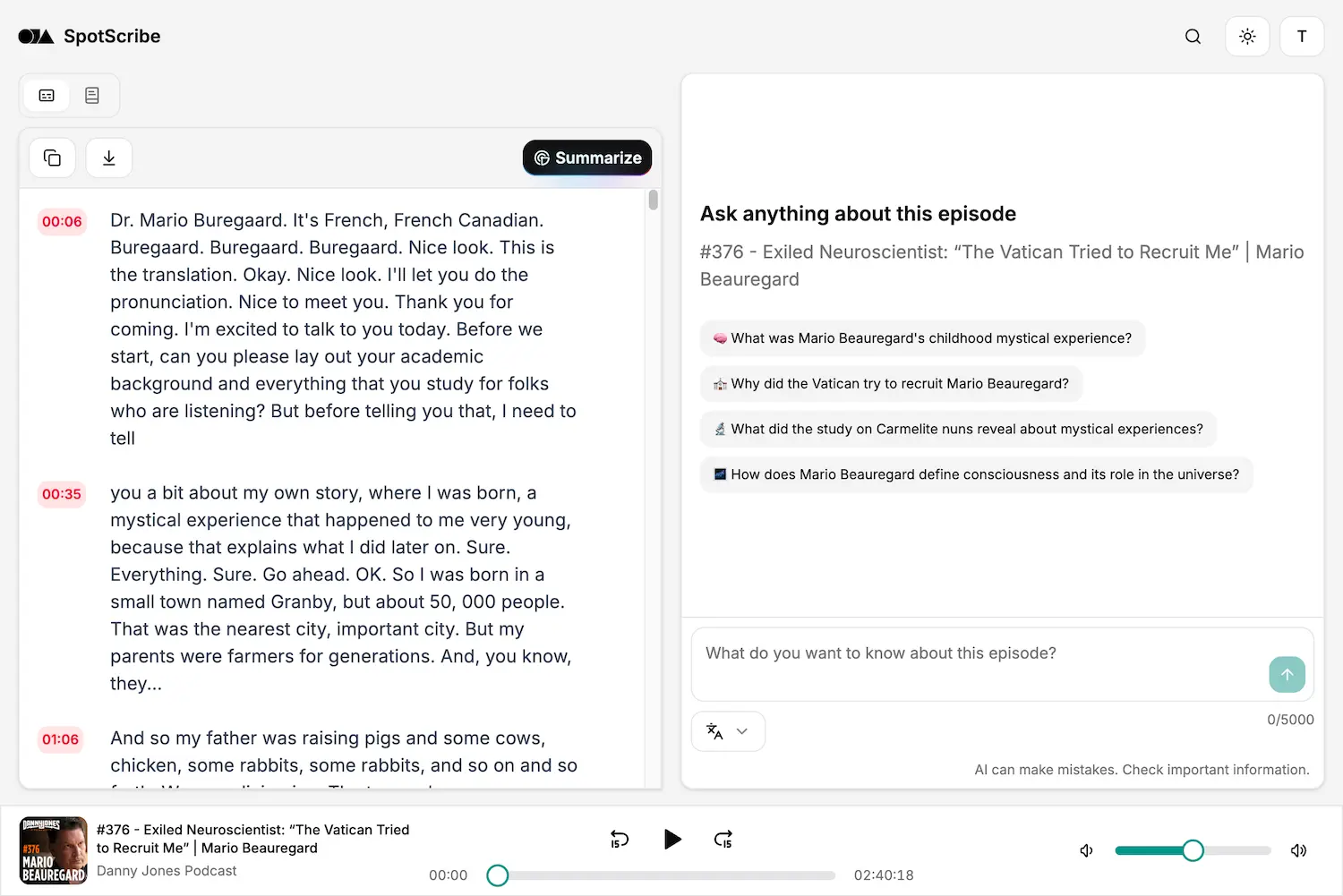The width and height of the screenshot is (1343, 896).
Task: Mute the playback volume
Action: [x=1086, y=850]
